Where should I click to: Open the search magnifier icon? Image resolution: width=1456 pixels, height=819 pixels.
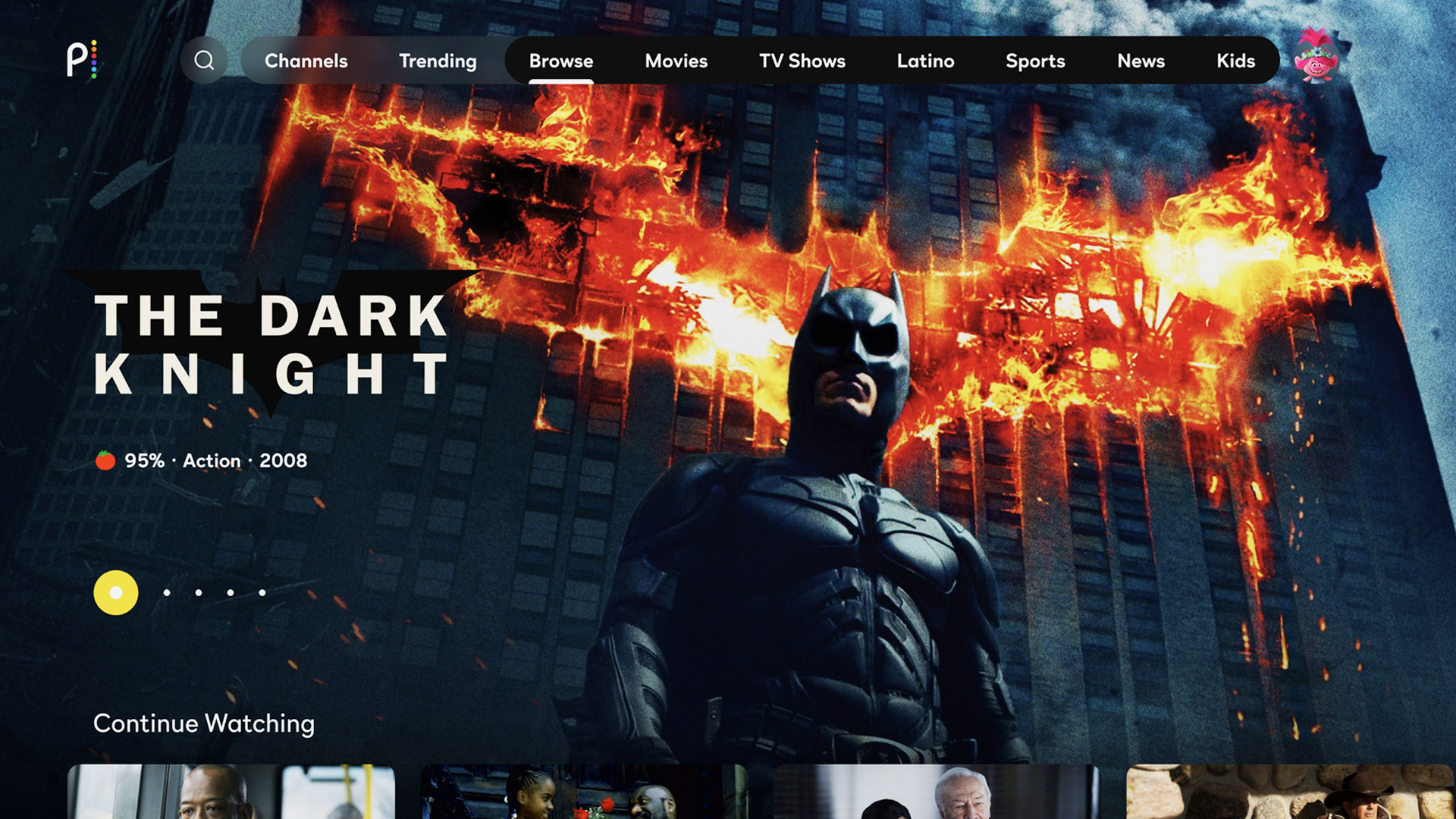coord(204,60)
